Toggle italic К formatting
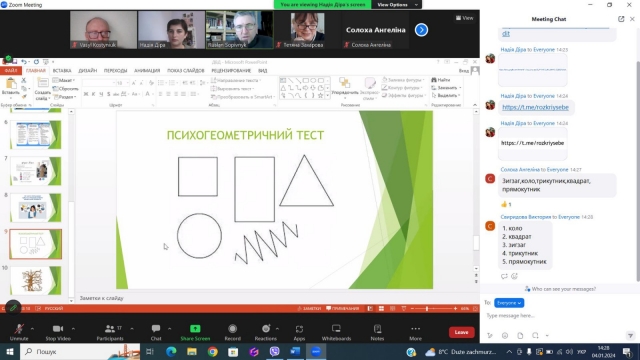The height and width of the screenshot is (360, 640). coord(93,94)
